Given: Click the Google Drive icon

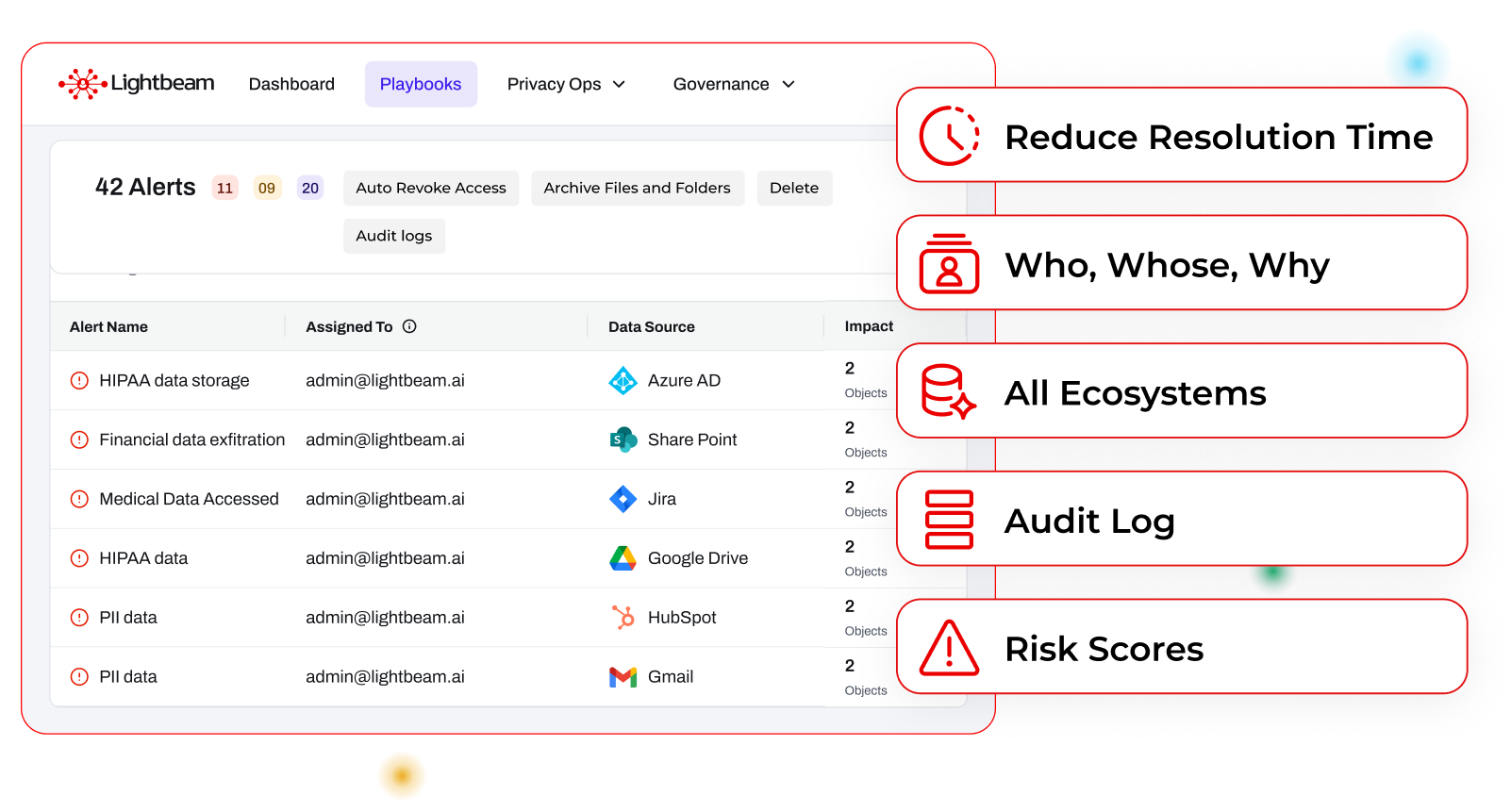Looking at the screenshot, I should tap(623, 558).
